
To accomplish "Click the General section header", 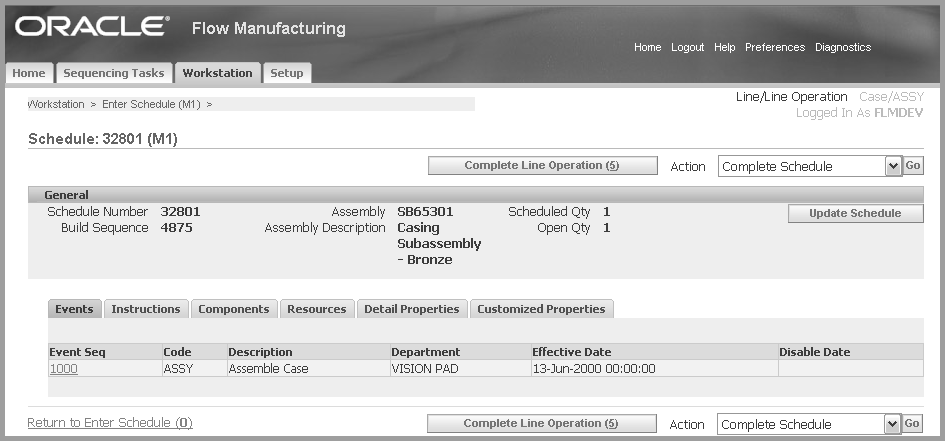I will [476, 195].
